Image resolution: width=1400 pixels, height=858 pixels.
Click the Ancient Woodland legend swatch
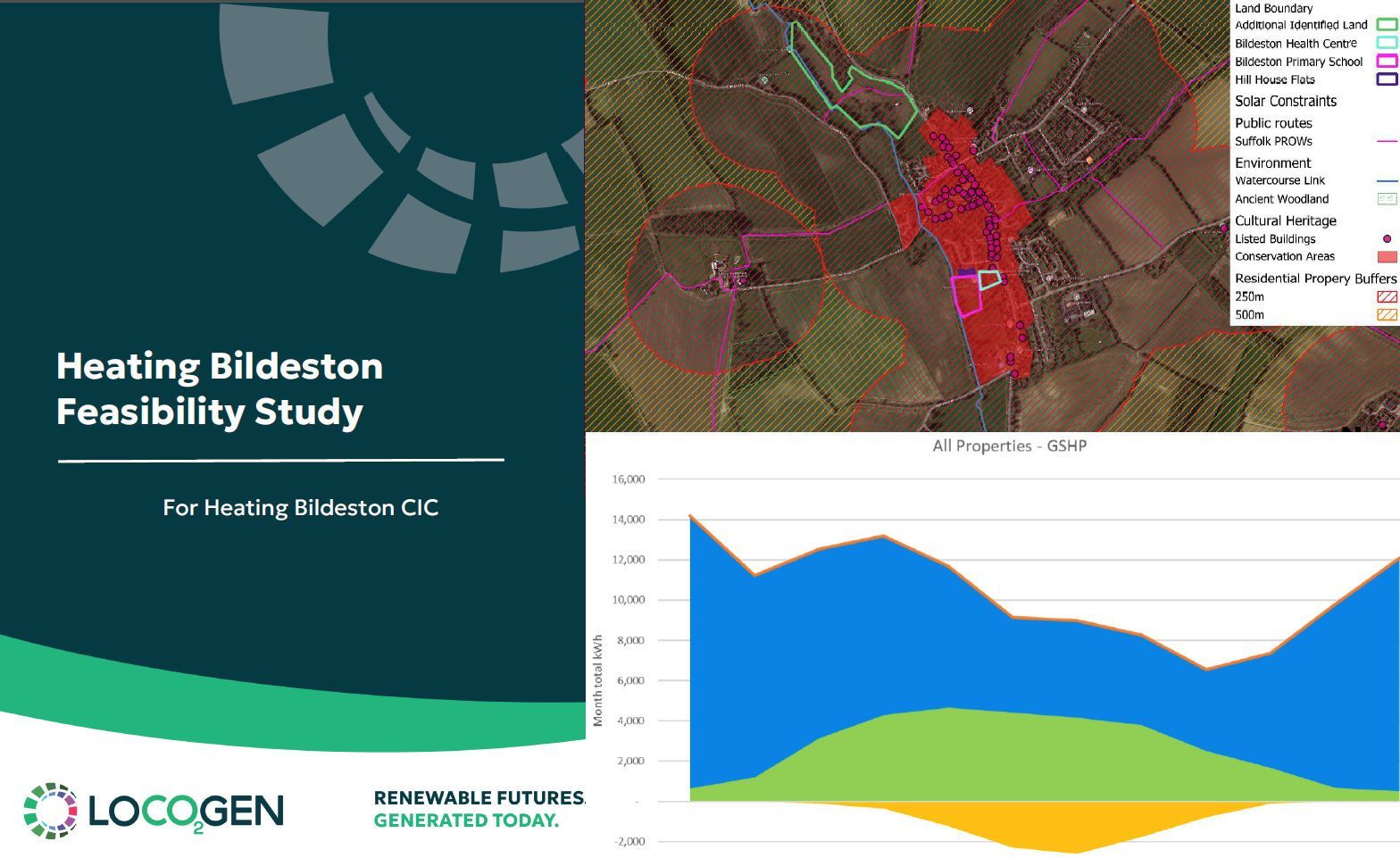(x=1387, y=199)
